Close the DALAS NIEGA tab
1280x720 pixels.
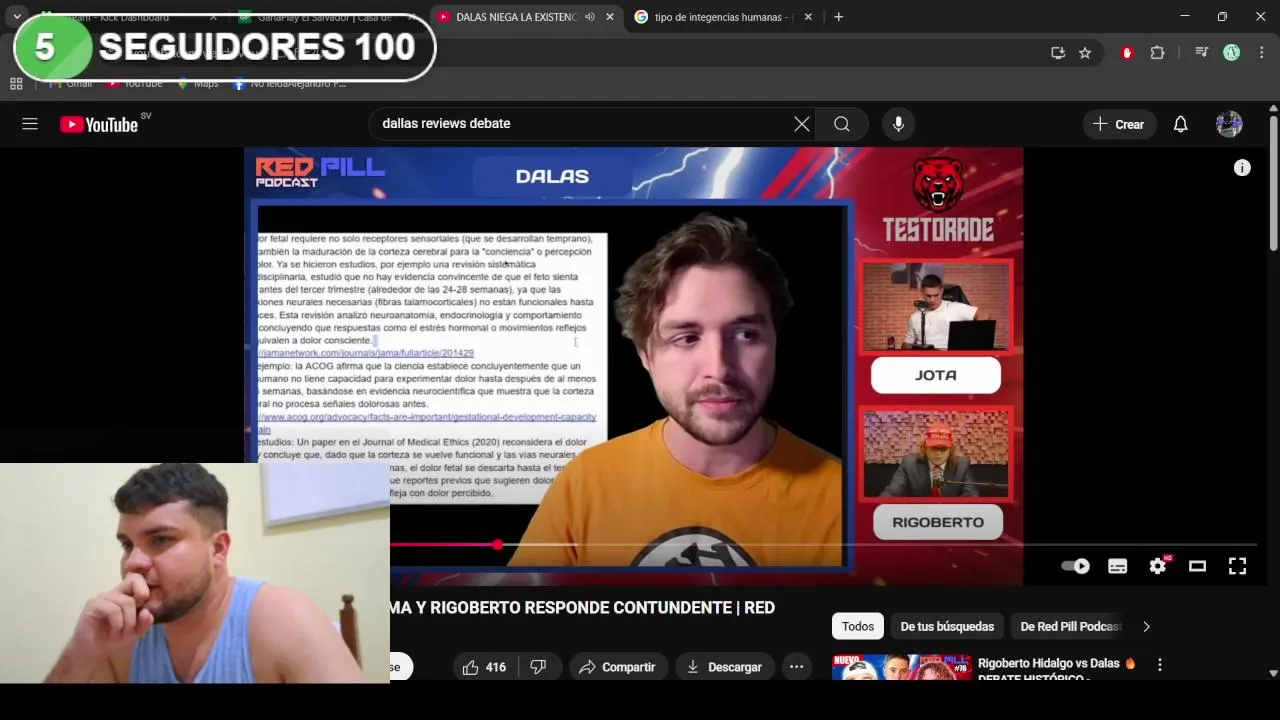tap(610, 17)
